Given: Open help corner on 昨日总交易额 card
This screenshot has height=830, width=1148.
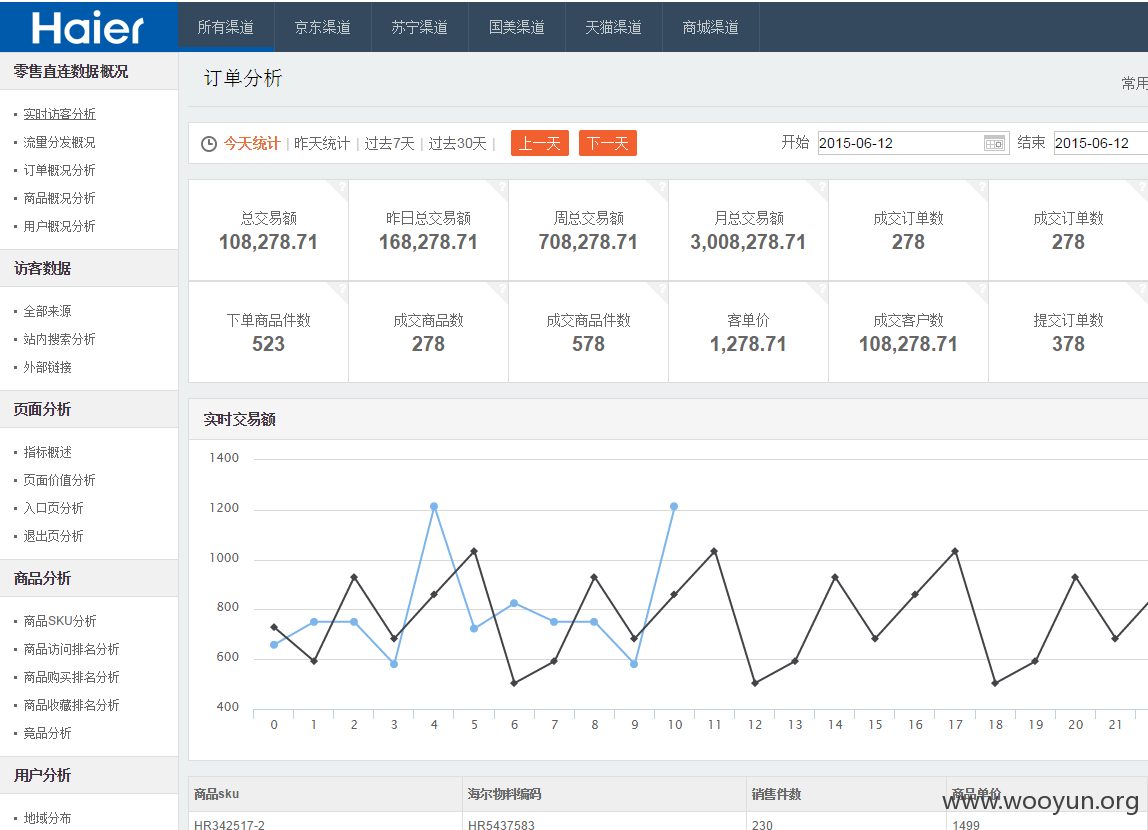Looking at the screenshot, I should coord(499,190).
